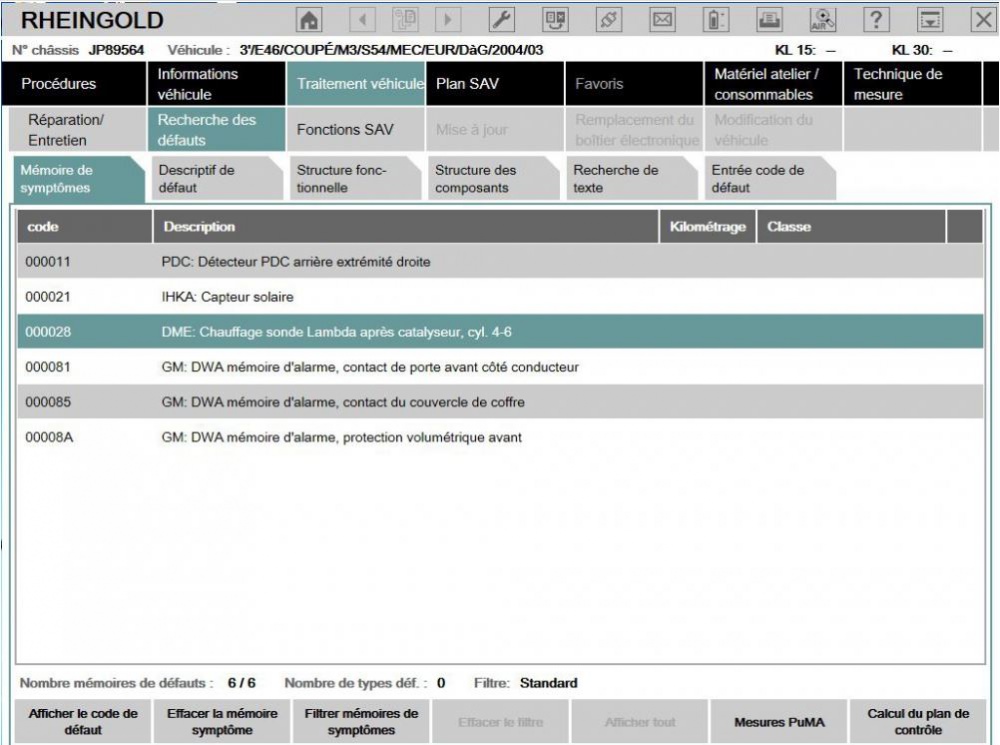Open Informations véhicule menu
Image resolution: width=1000 pixels, height=745 pixels.
point(216,84)
